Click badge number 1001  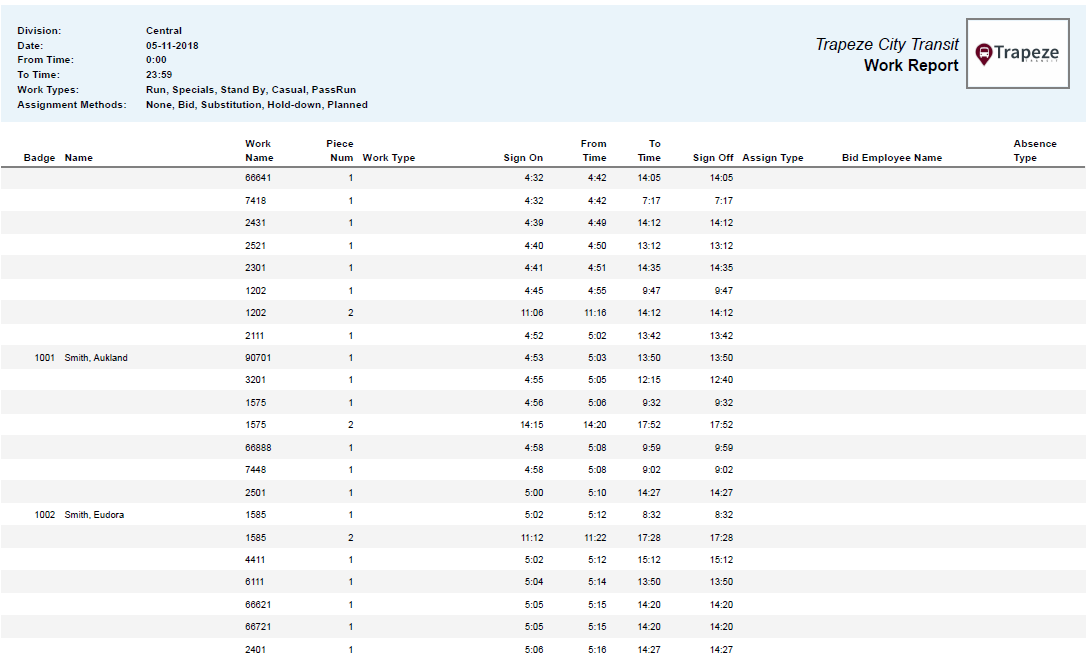[44, 358]
